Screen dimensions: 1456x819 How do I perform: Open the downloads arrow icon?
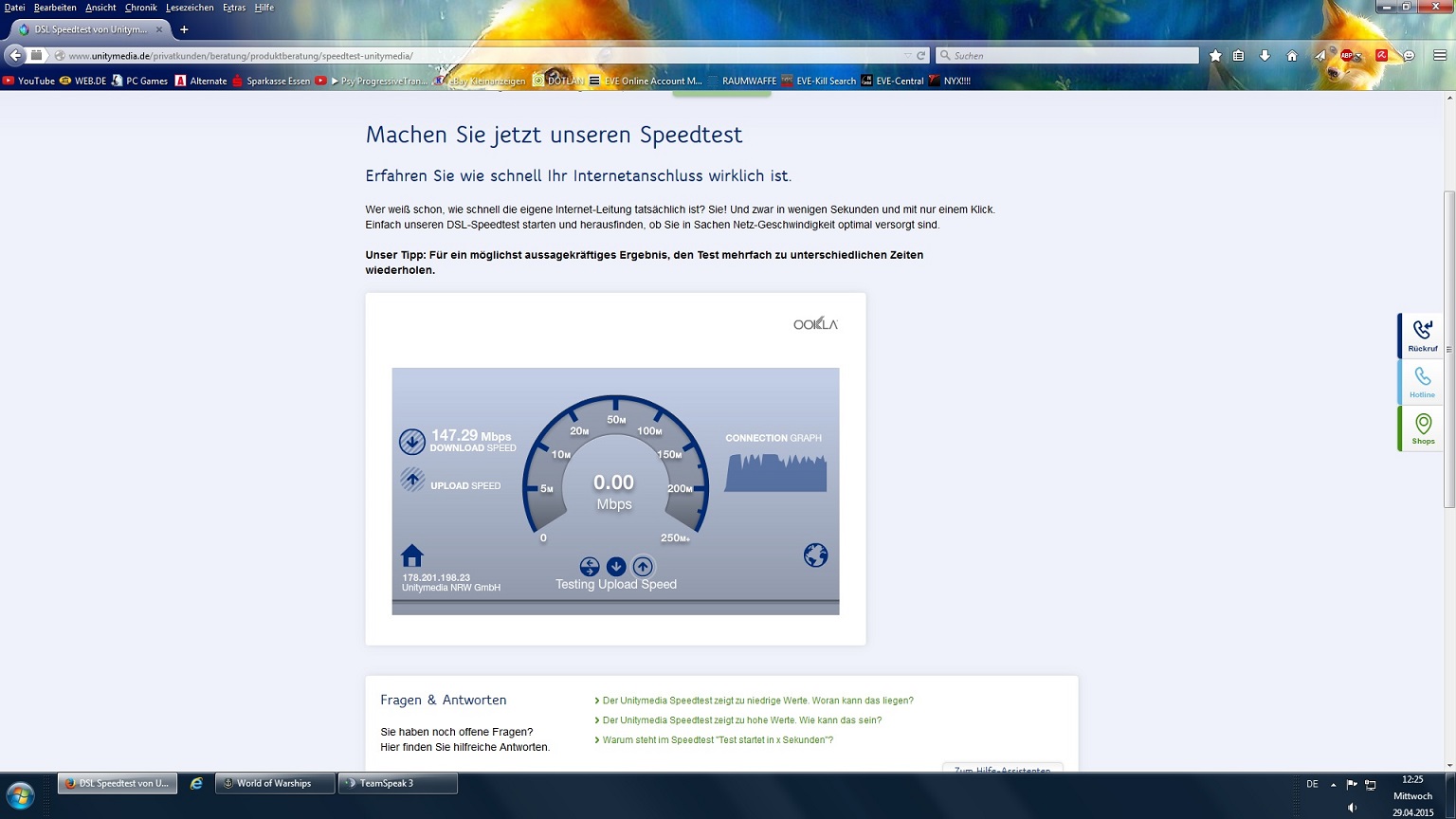tap(1265, 56)
